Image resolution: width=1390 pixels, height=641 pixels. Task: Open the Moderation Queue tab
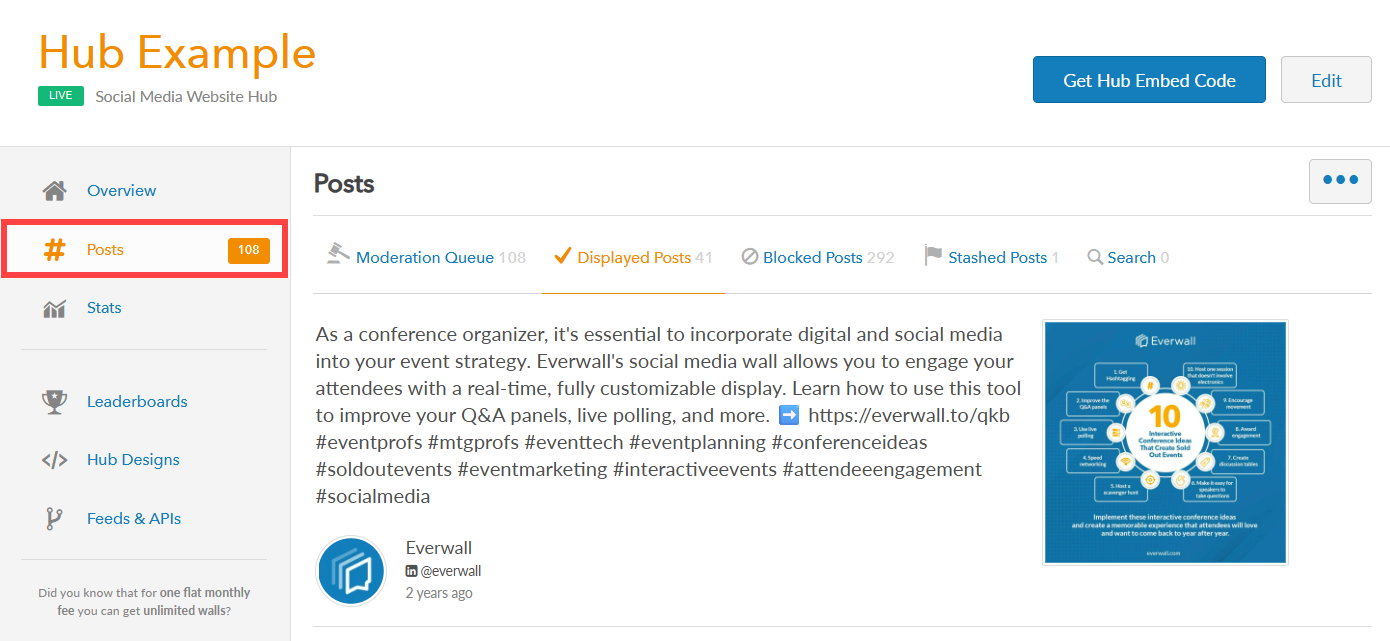[x=426, y=257]
